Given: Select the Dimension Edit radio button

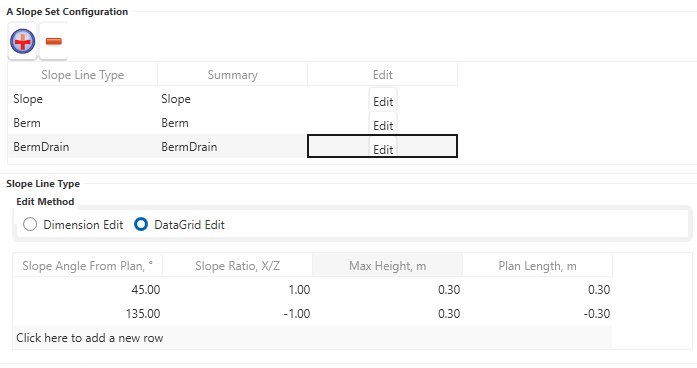Looking at the screenshot, I should [30, 224].
